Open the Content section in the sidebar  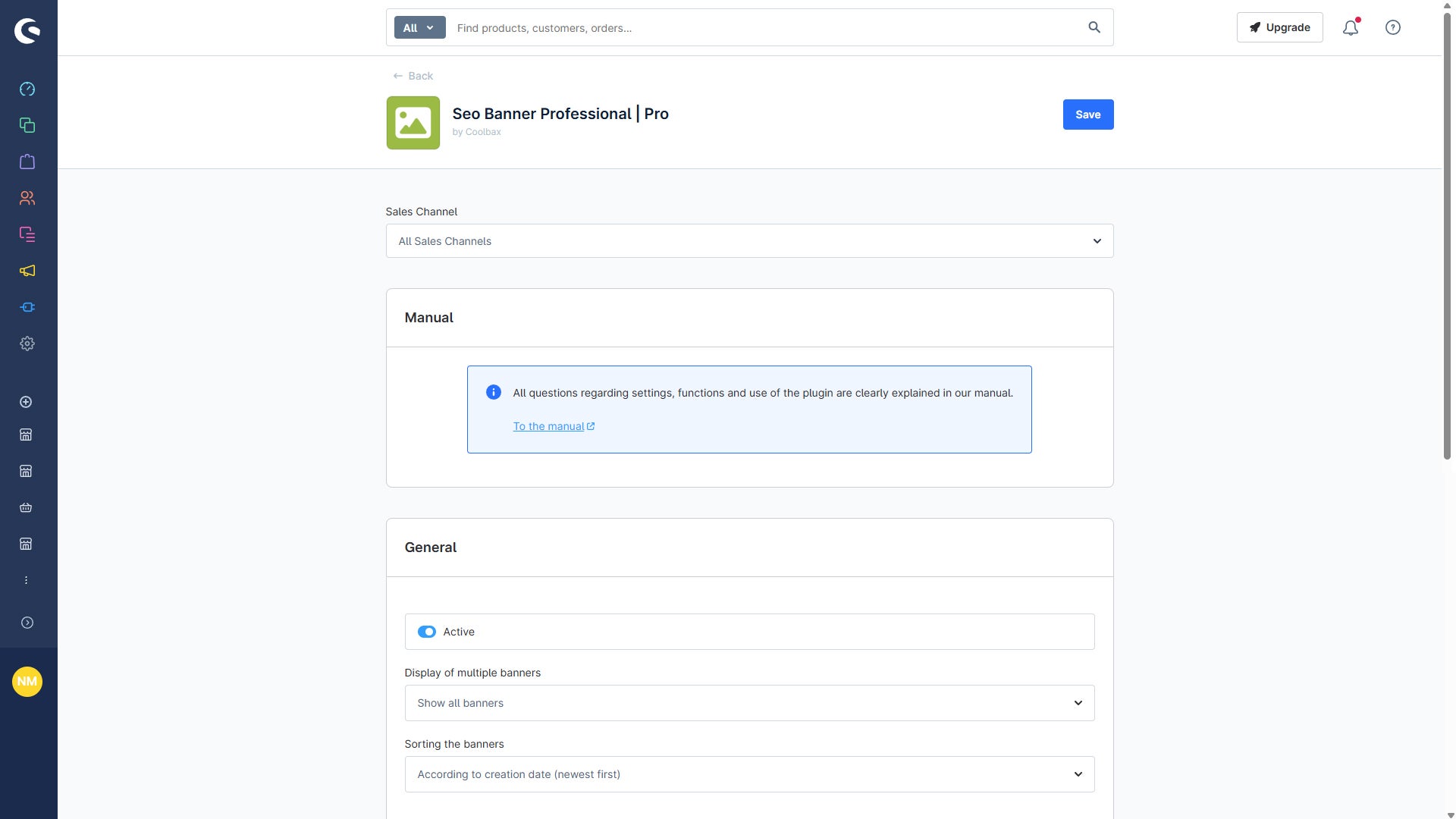pos(27,234)
